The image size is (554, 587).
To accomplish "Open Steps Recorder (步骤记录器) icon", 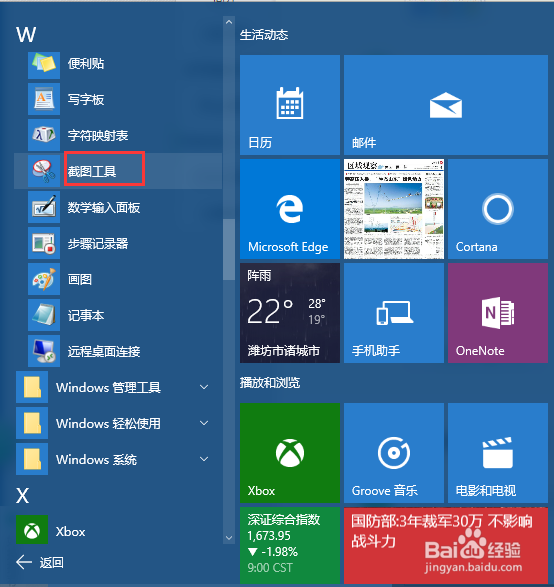I will pos(44,243).
